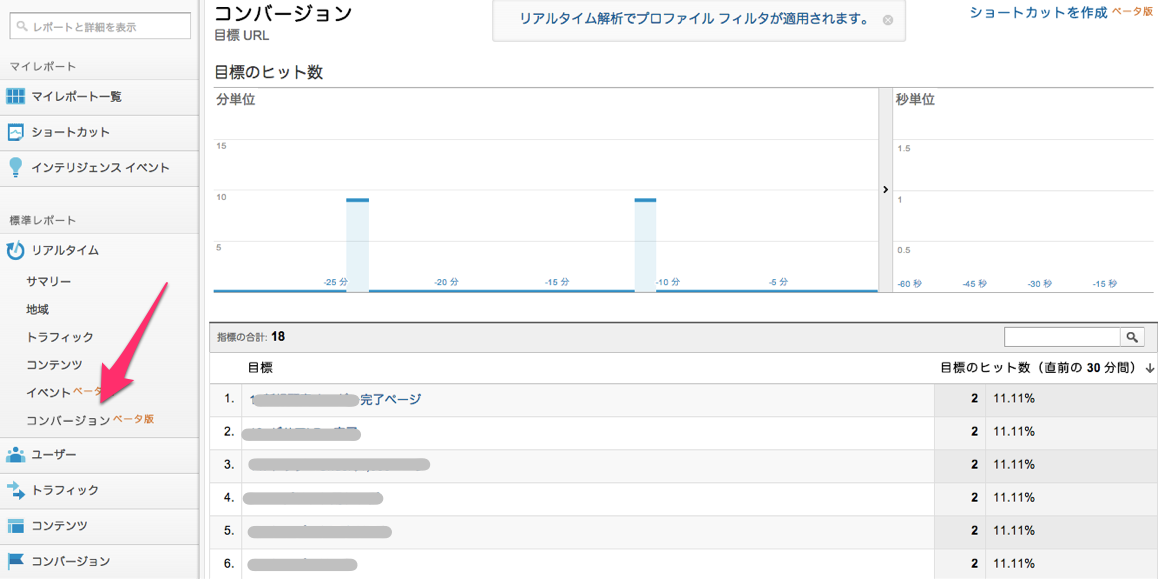Select サマリー under リアルタイム
Viewport: 1158px width, 579px height.
49,281
